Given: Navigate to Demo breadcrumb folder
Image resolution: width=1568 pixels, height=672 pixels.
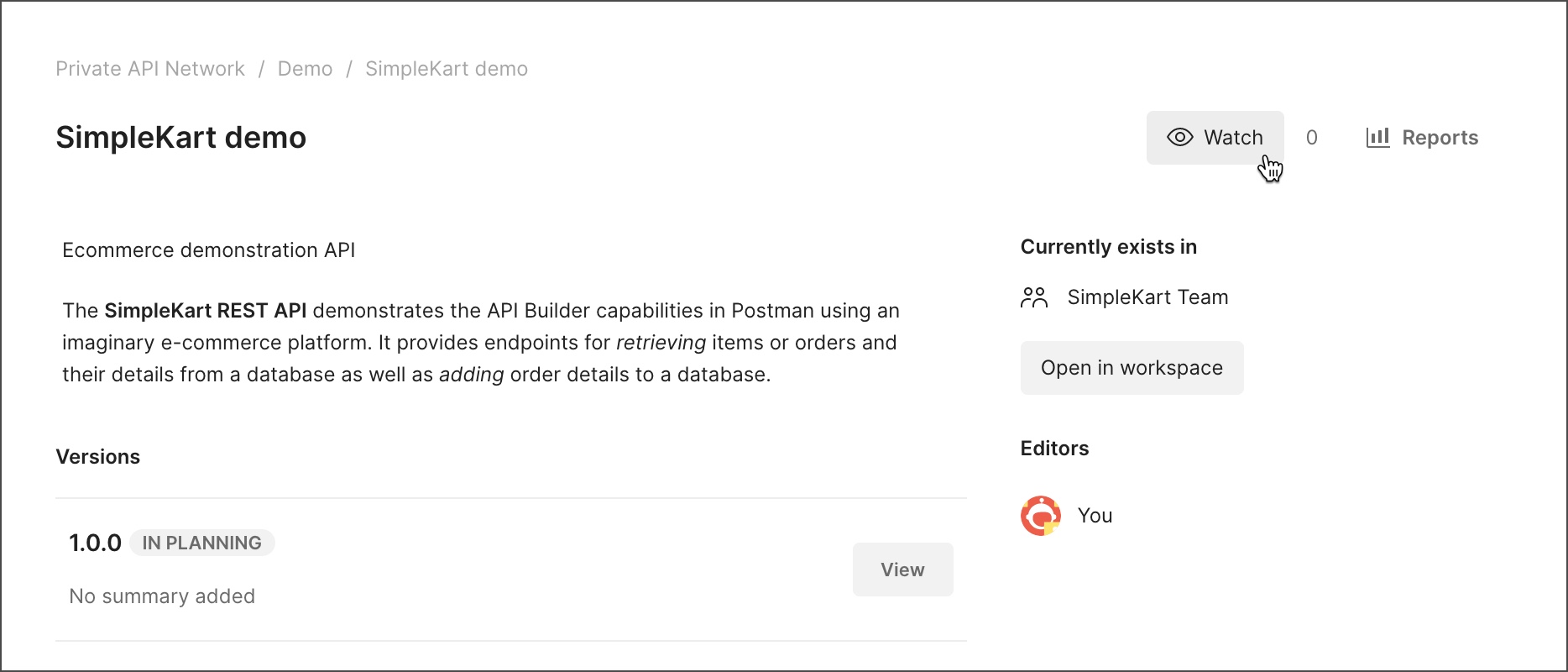Looking at the screenshot, I should [x=305, y=69].
